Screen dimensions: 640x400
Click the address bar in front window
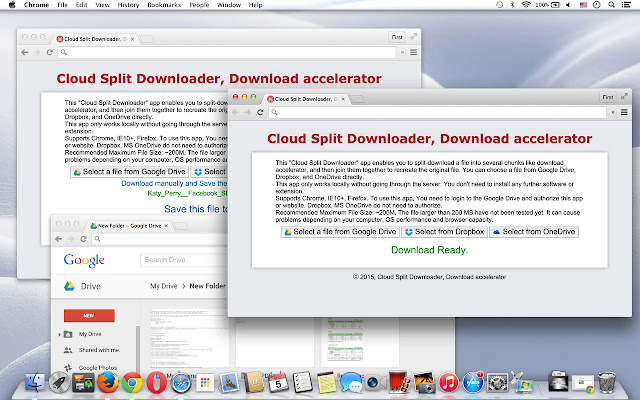point(438,112)
